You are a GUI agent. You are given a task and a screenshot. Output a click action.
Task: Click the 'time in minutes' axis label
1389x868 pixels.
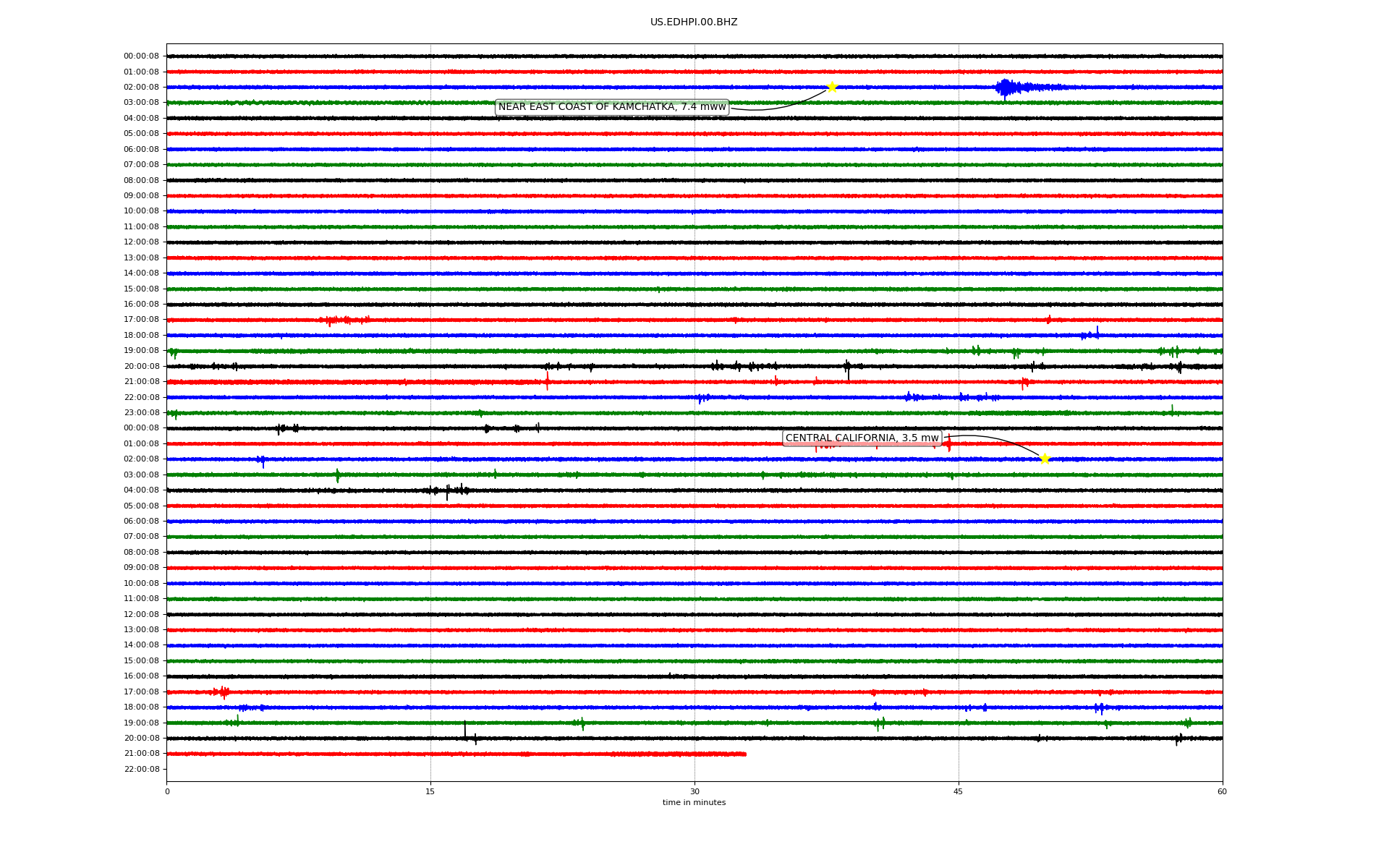coord(694,803)
